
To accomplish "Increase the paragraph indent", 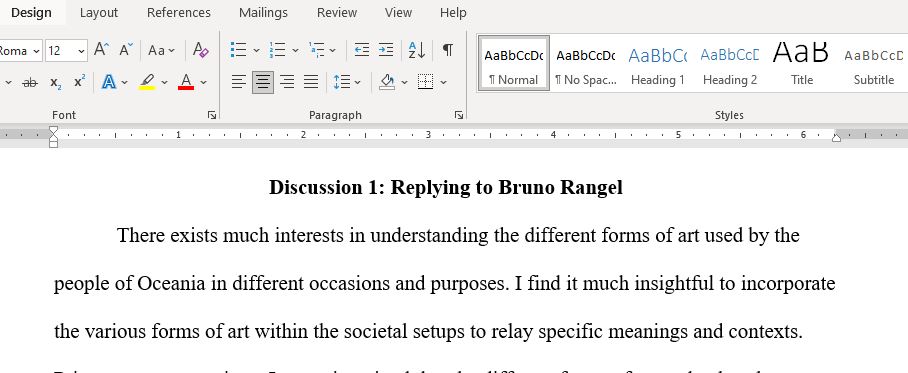I will pos(386,50).
